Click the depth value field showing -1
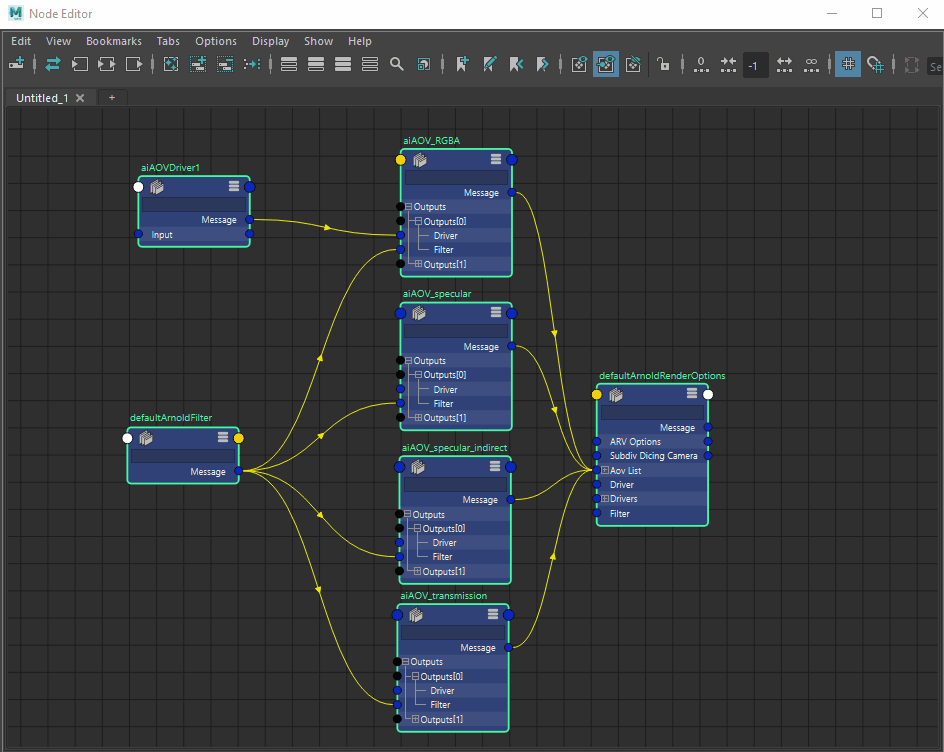Viewport: 944px width, 752px height. [754, 65]
